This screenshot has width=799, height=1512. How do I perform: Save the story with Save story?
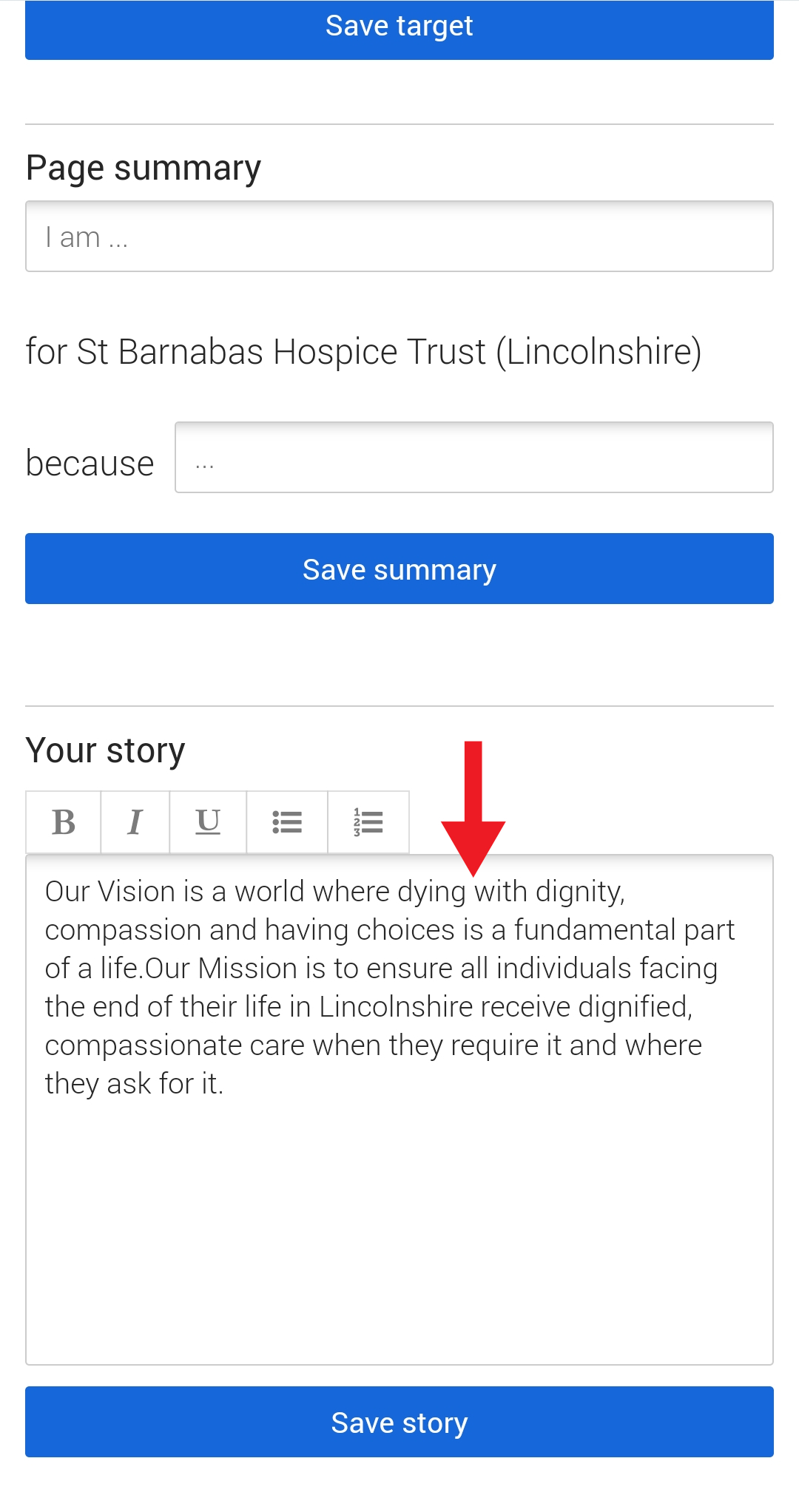pyautogui.click(x=399, y=1422)
